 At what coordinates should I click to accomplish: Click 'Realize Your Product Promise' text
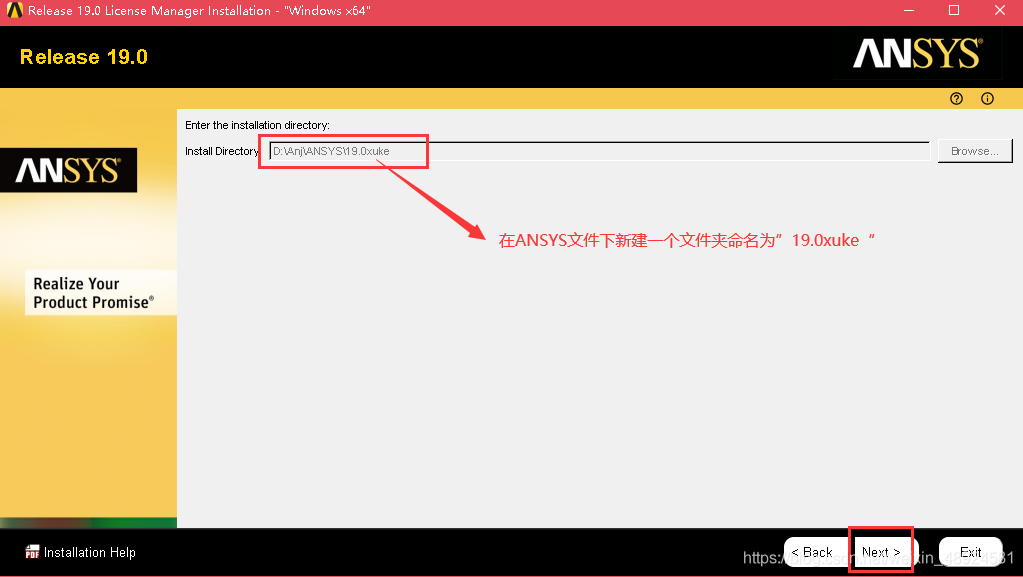[x=94, y=292]
